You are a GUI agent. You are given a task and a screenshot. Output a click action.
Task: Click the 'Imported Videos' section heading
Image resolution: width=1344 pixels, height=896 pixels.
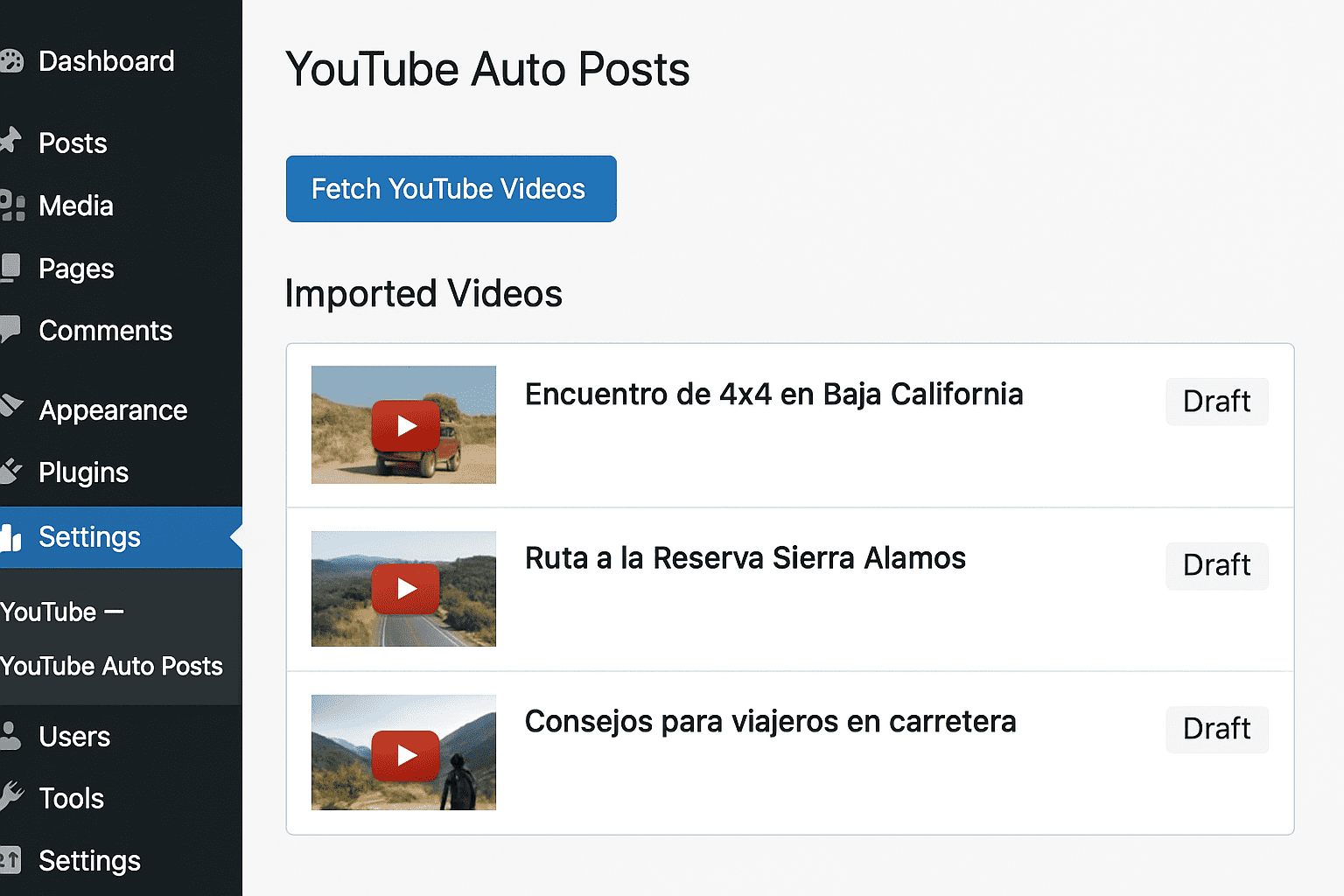tap(423, 294)
